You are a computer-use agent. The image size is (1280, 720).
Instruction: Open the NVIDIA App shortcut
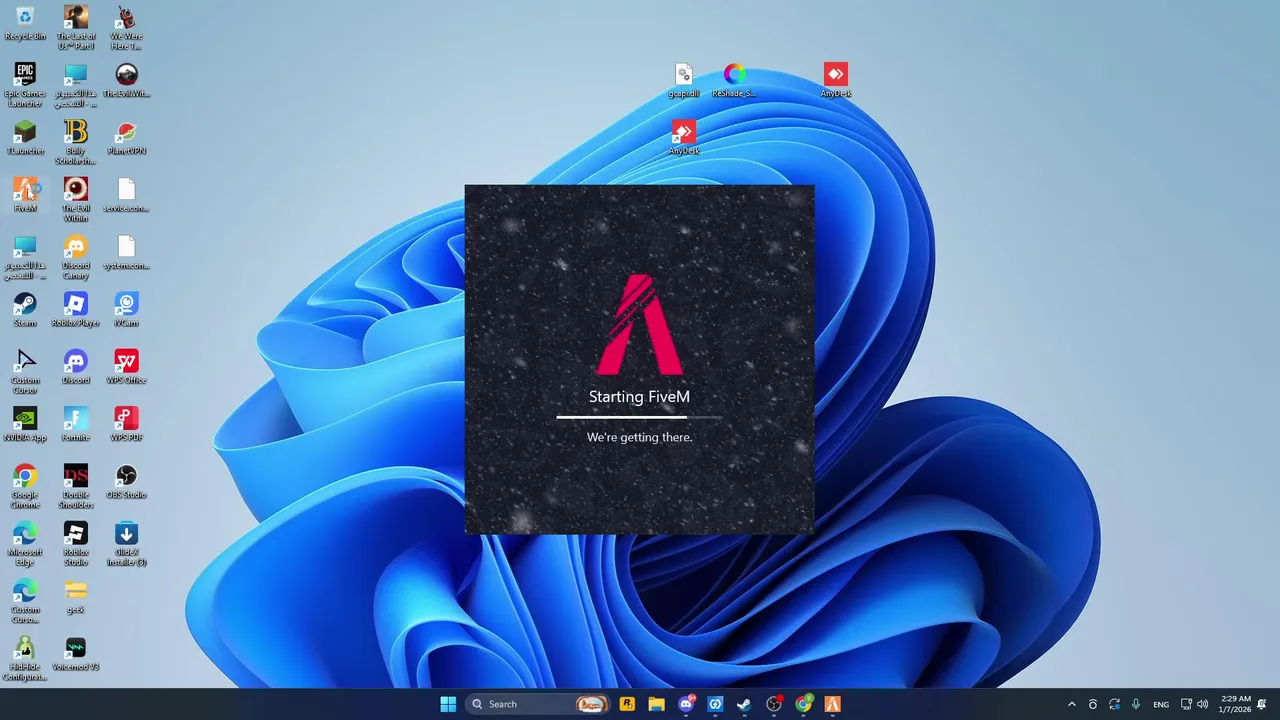point(25,423)
